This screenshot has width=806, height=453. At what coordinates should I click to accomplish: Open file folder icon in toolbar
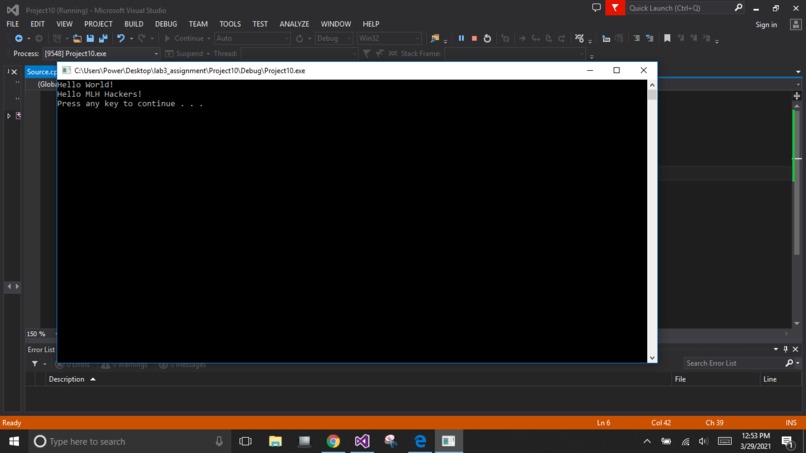tap(77, 39)
